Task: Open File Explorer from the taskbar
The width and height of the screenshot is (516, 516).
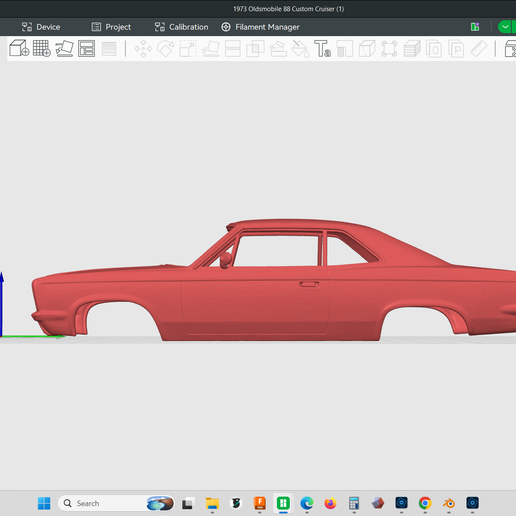Action: tap(212, 503)
